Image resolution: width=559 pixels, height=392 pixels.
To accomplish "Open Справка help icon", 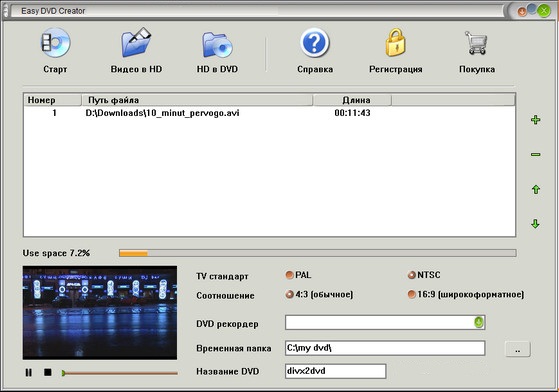I will point(314,43).
